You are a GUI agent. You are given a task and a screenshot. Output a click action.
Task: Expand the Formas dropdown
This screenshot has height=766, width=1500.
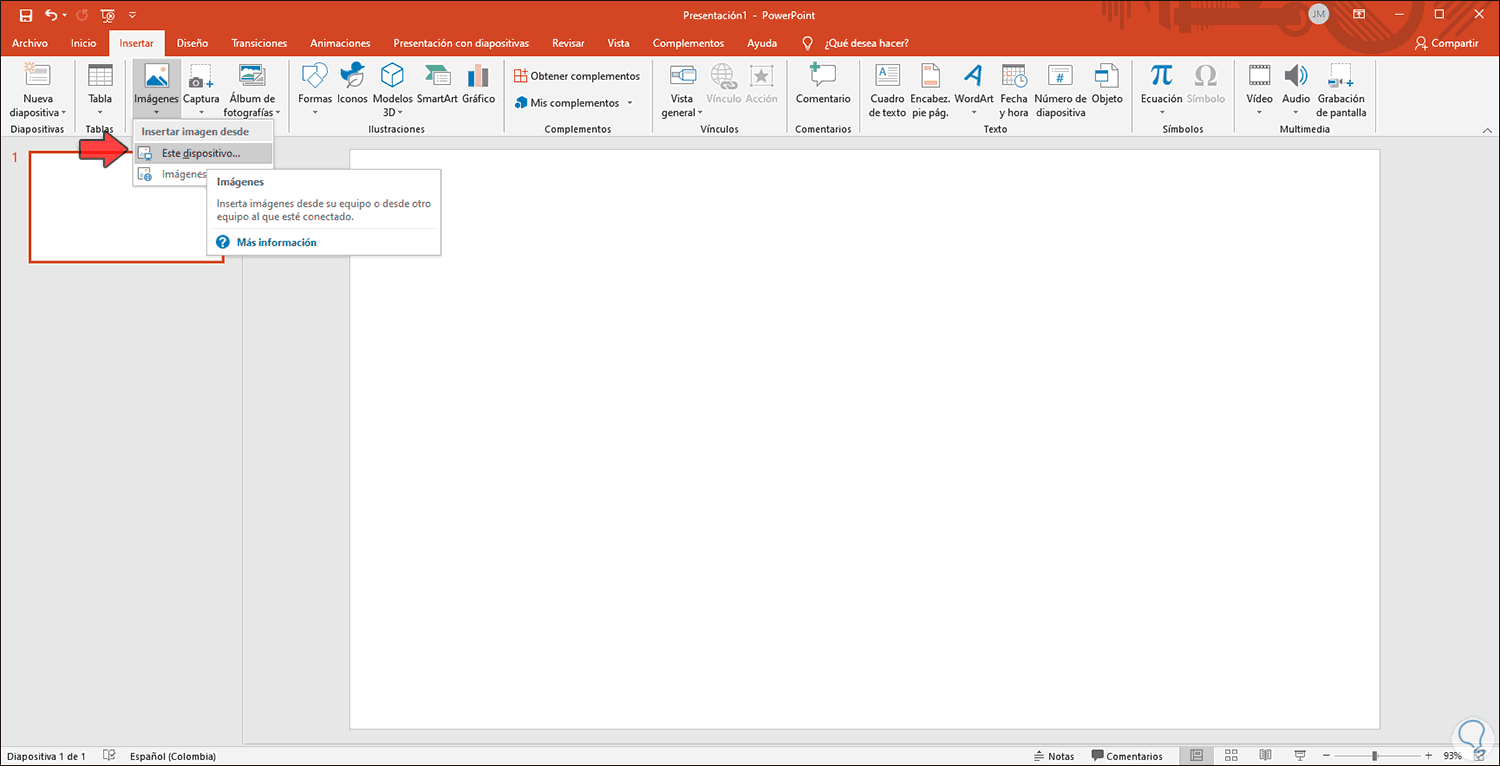click(x=315, y=112)
